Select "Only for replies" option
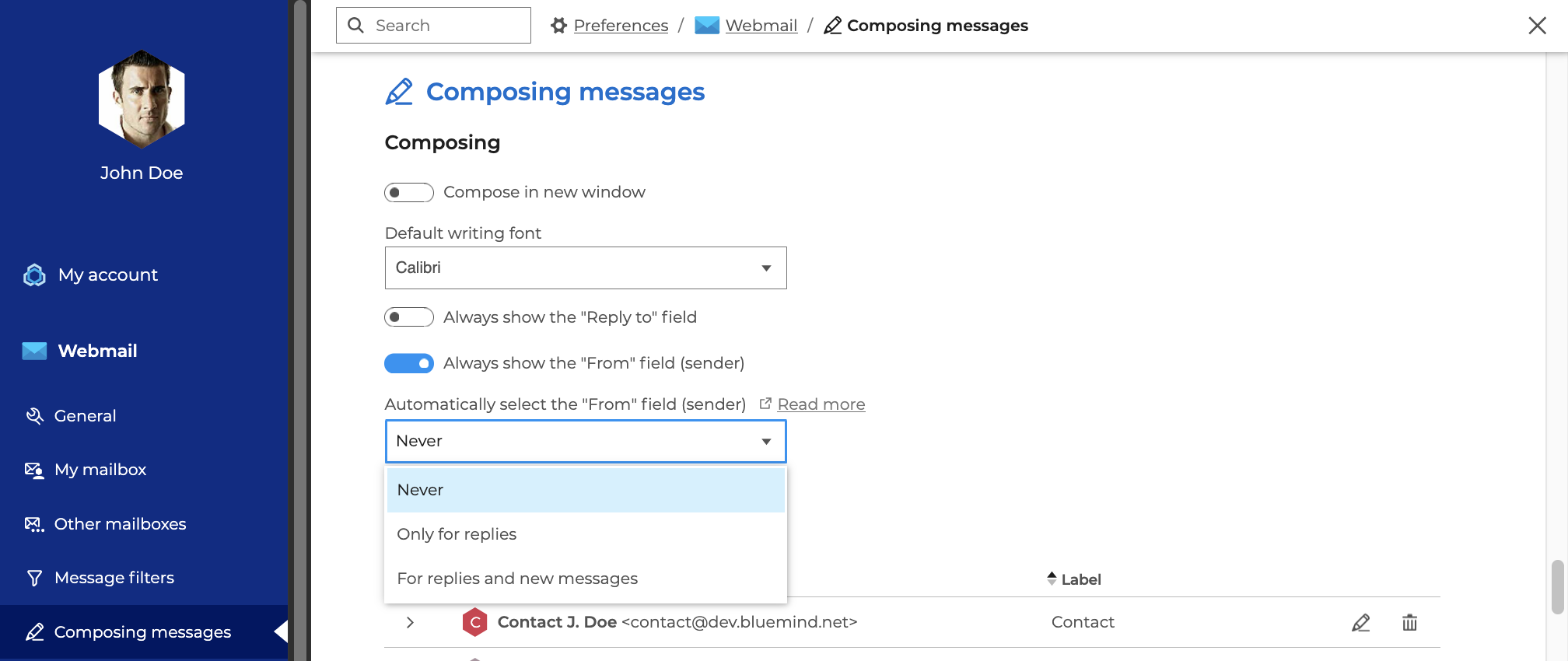 [457, 534]
